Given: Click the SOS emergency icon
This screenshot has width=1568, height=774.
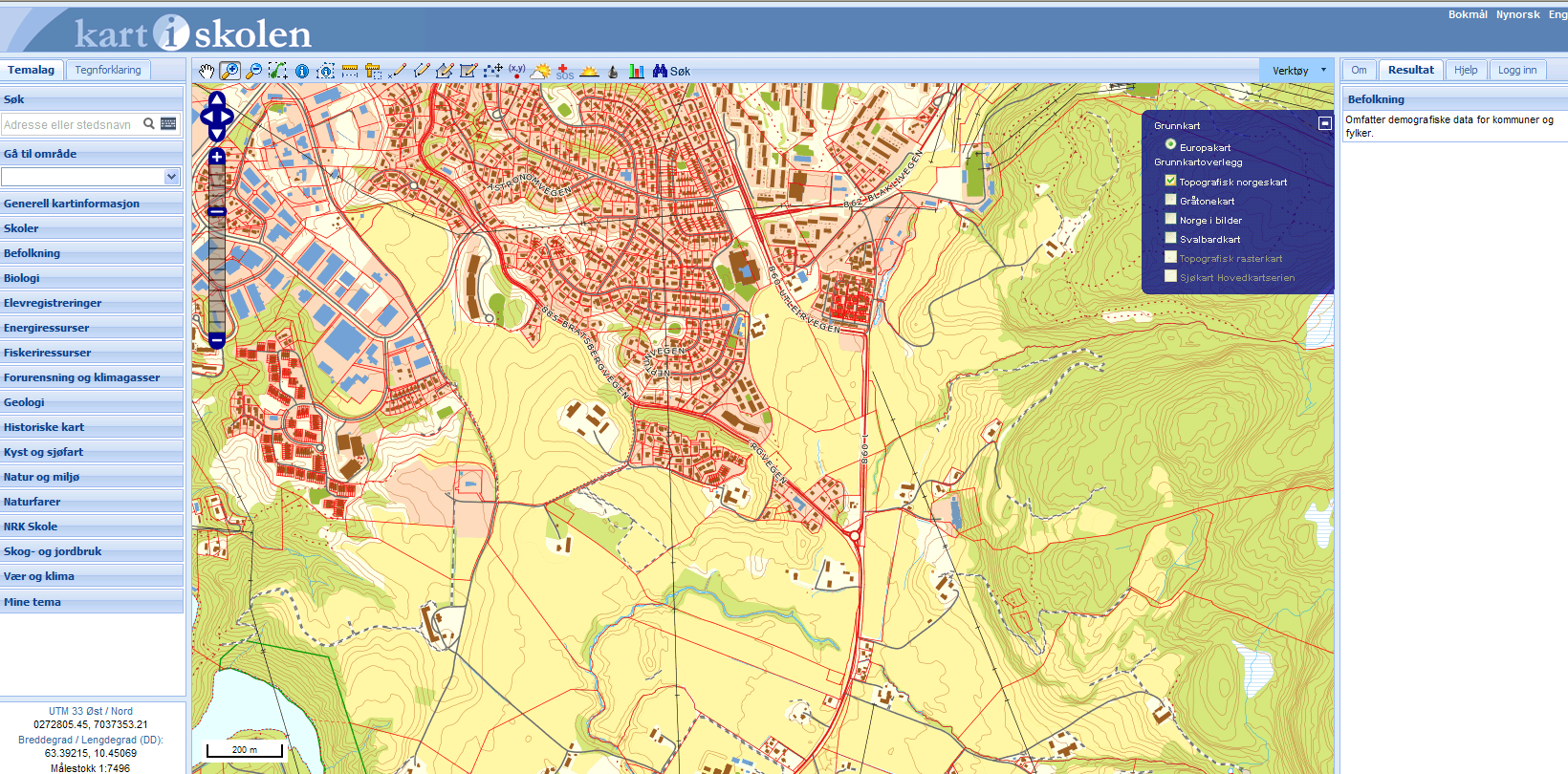Looking at the screenshot, I should (x=565, y=71).
